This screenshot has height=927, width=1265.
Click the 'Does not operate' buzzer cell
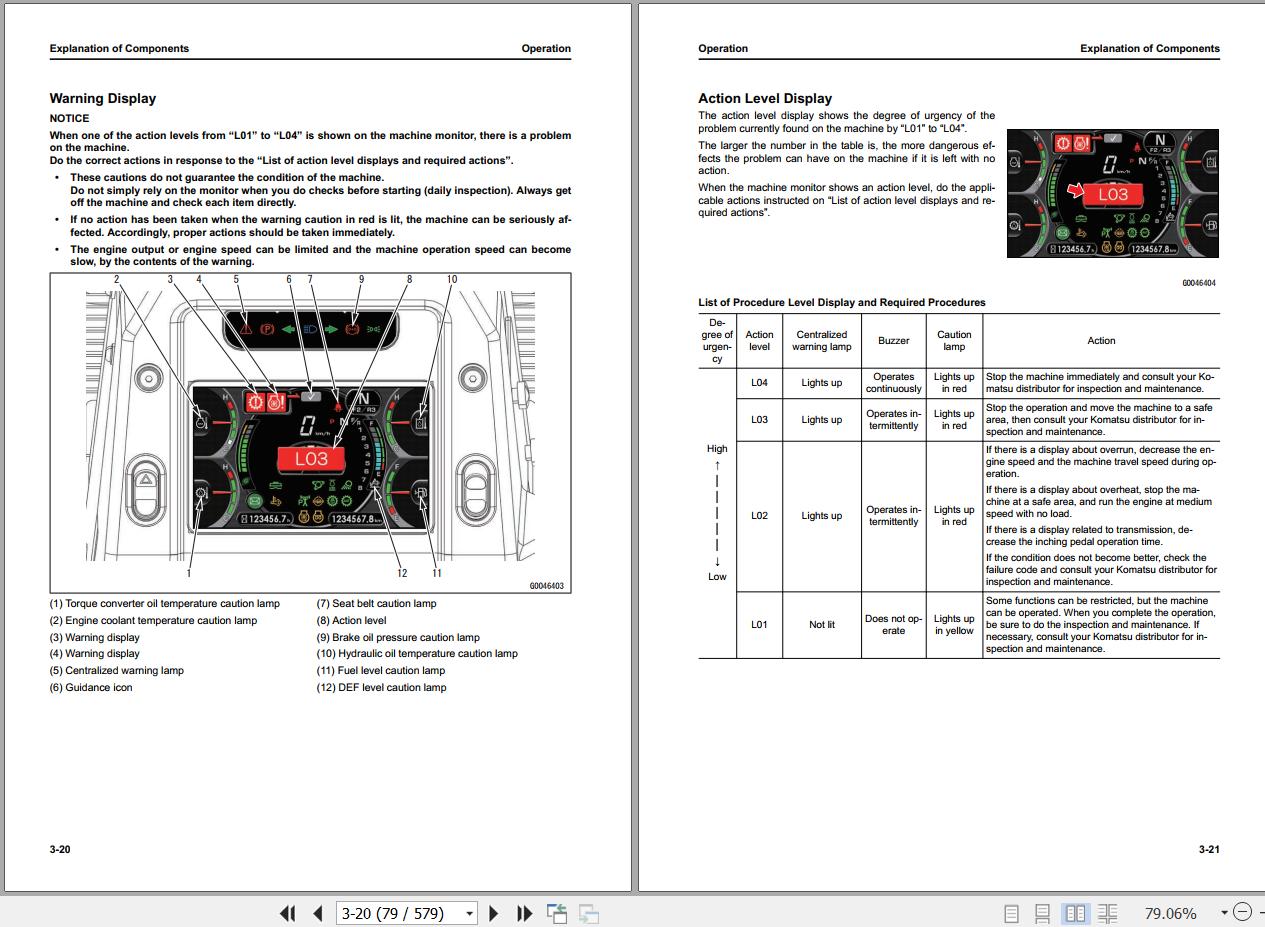pyautogui.click(x=893, y=624)
